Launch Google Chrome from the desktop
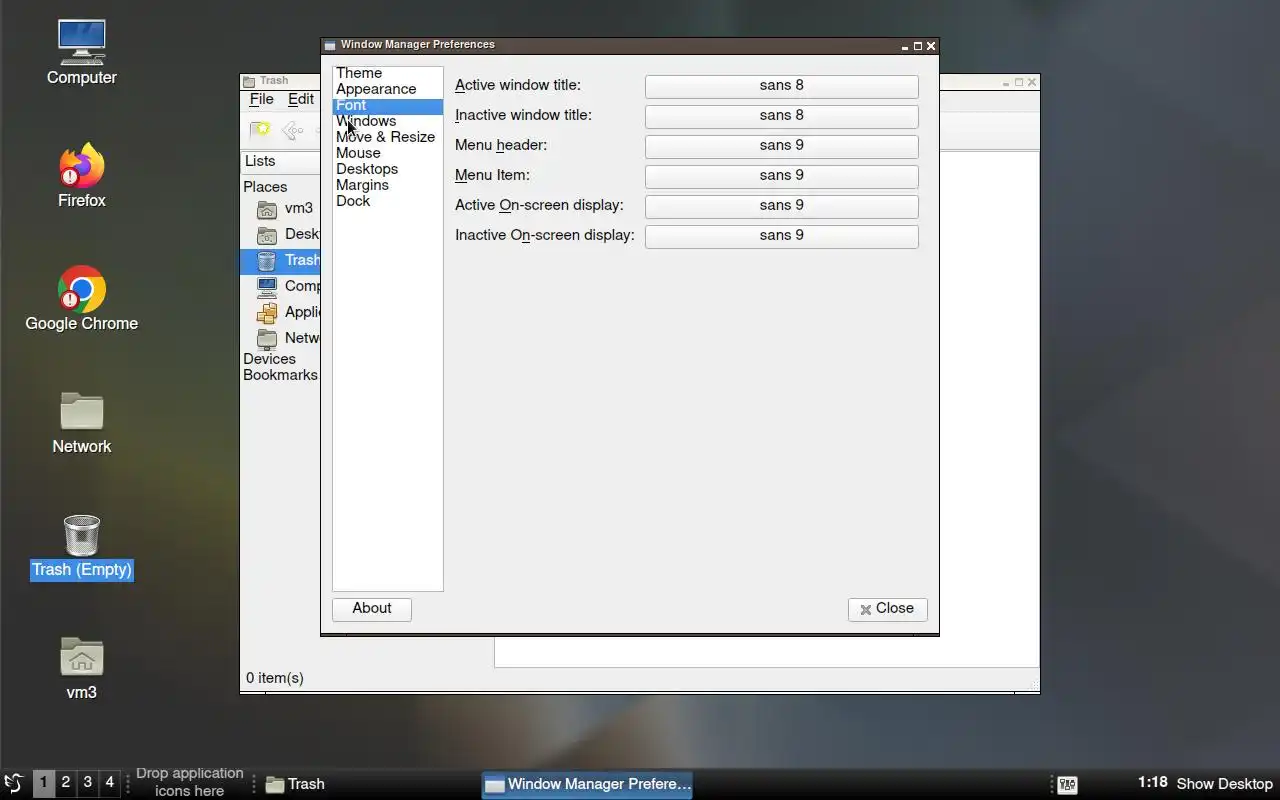 click(x=81, y=299)
